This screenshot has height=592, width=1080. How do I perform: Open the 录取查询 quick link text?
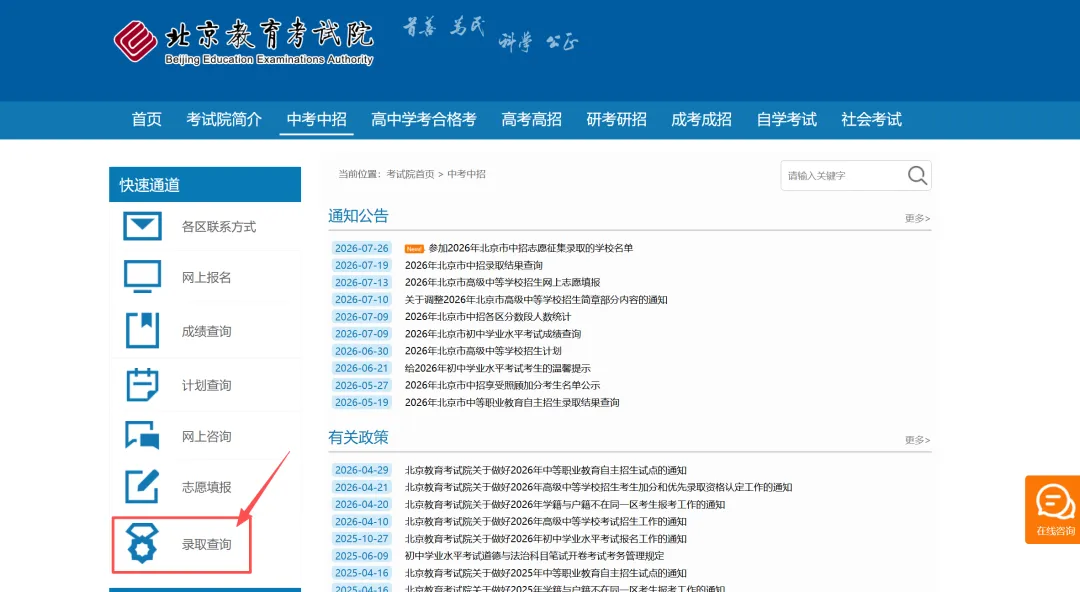coord(206,544)
